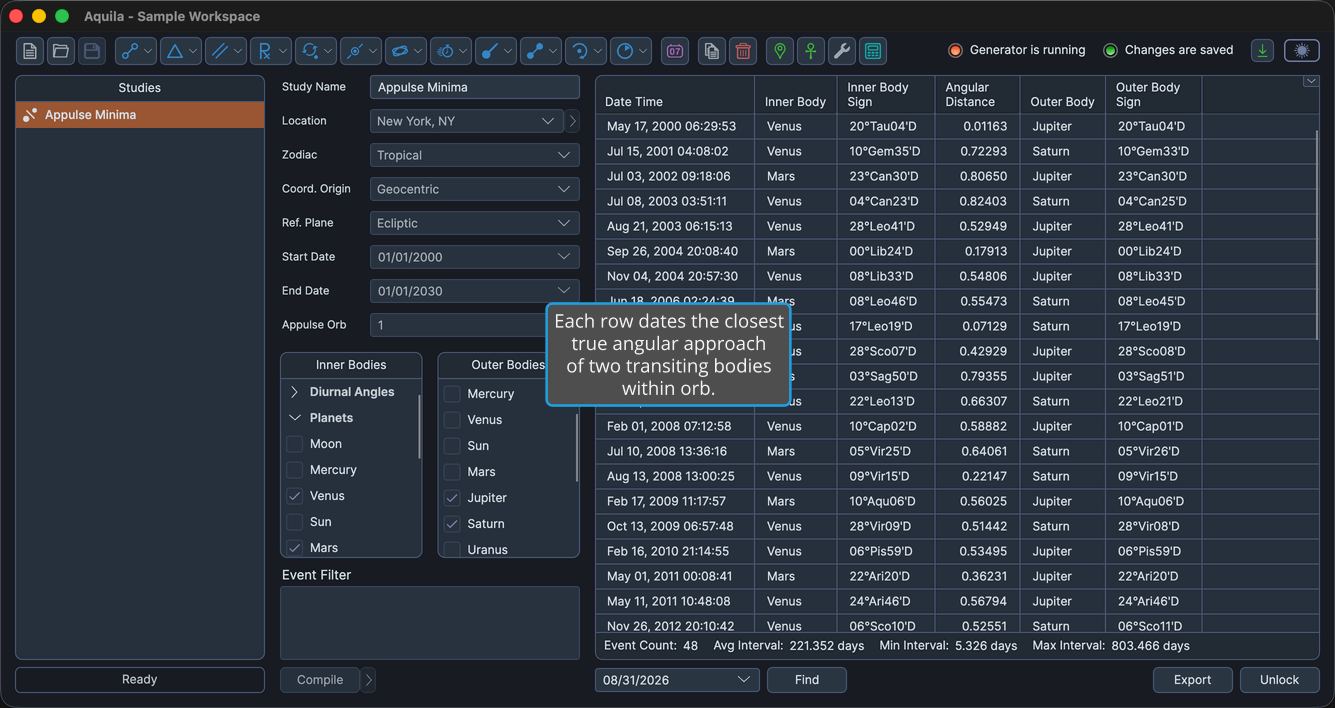1335x708 pixels.
Task: Click the teal calculator icon
Action: click(873, 51)
